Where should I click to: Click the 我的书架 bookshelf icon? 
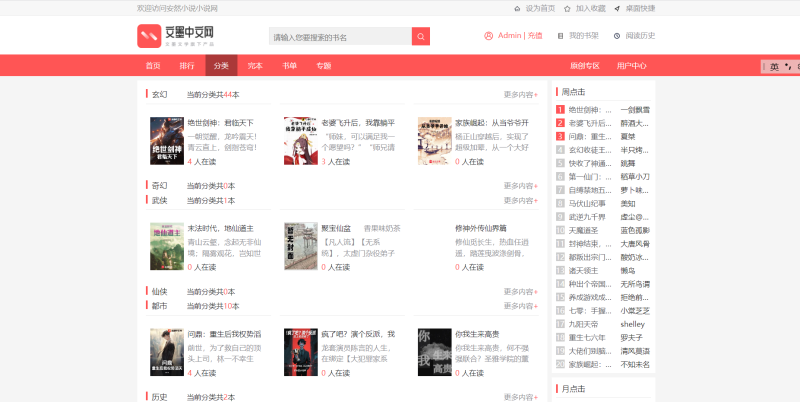(x=560, y=36)
